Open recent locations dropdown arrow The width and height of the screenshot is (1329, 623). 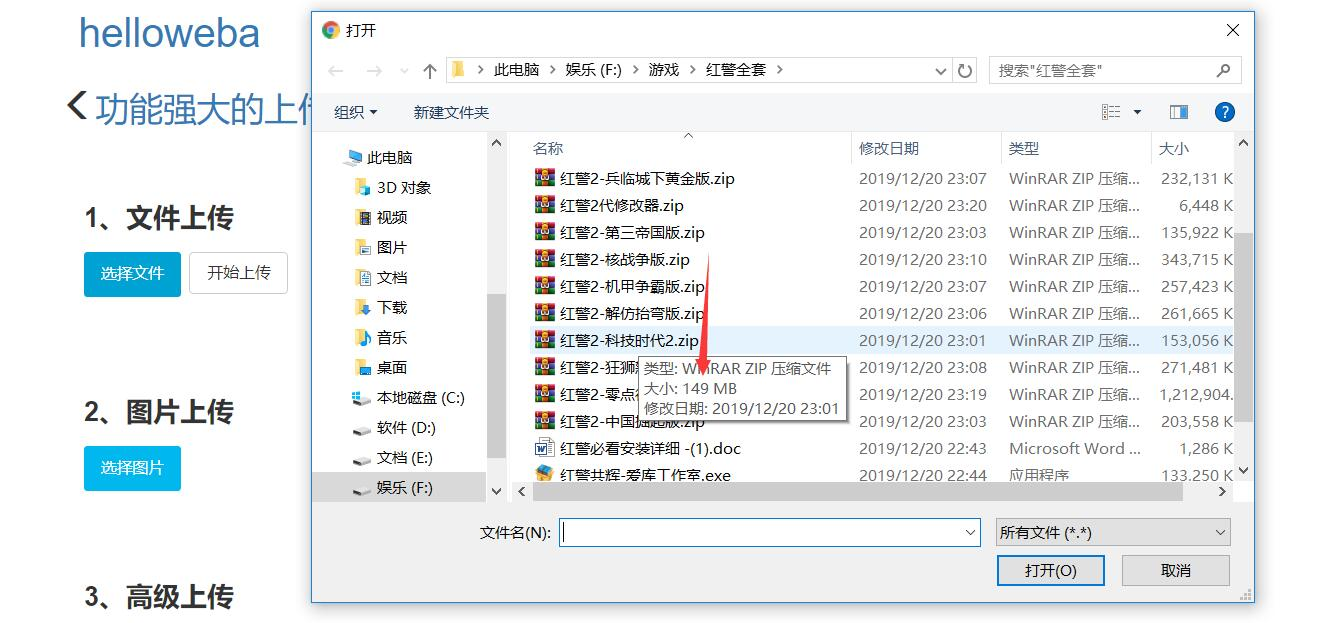tap(404, 71)
